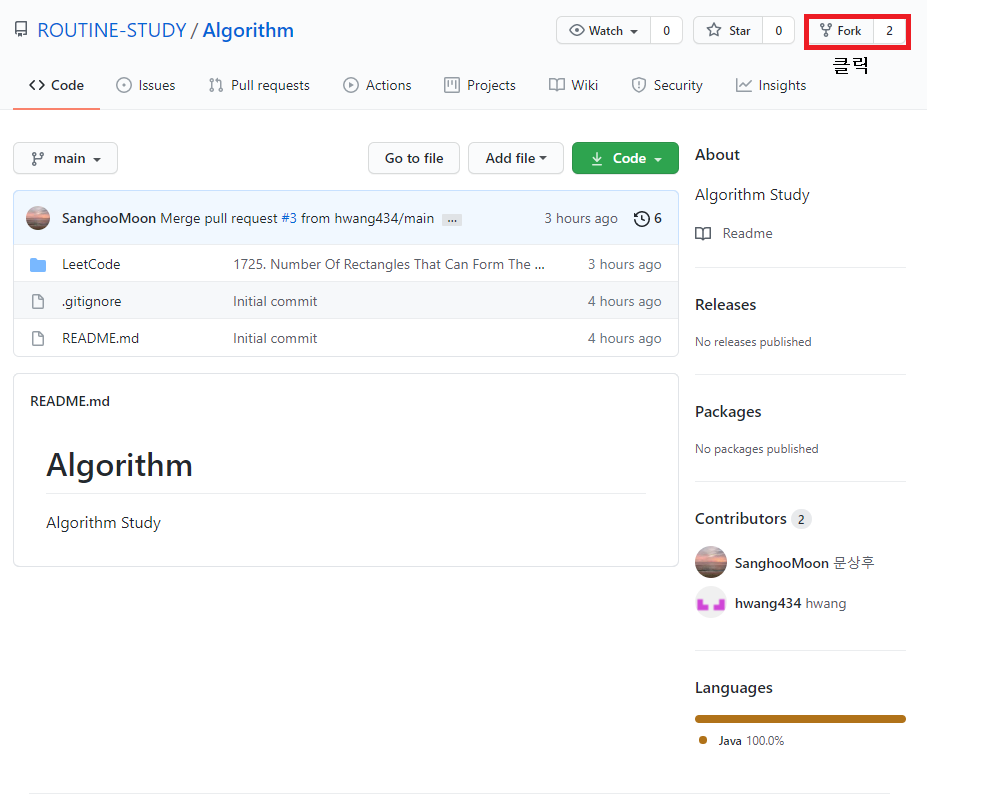
Task: Open the Releases section heading
Action: 726,305
